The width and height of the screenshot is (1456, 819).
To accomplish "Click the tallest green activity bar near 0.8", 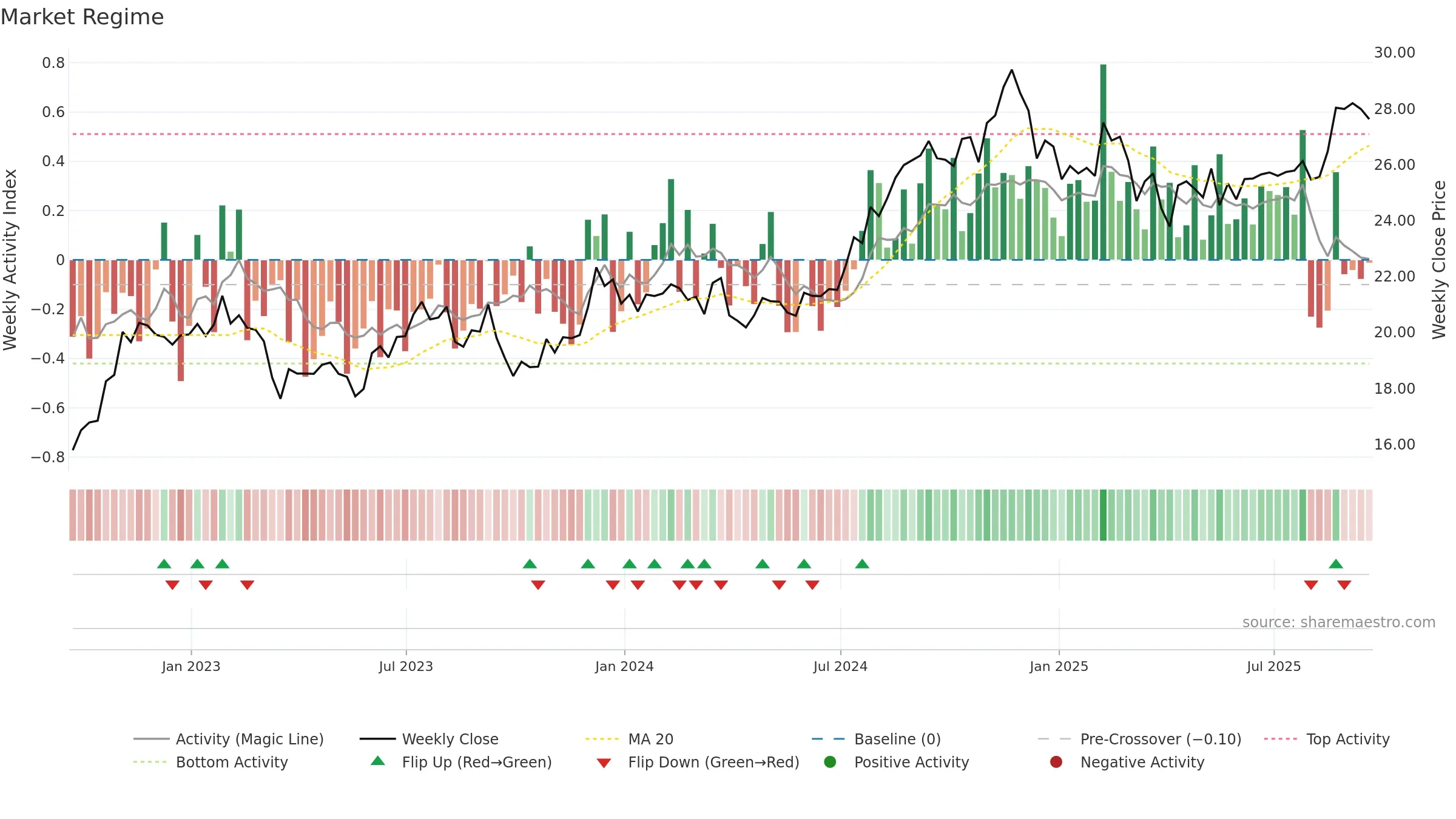I will tap(1103, 162).
